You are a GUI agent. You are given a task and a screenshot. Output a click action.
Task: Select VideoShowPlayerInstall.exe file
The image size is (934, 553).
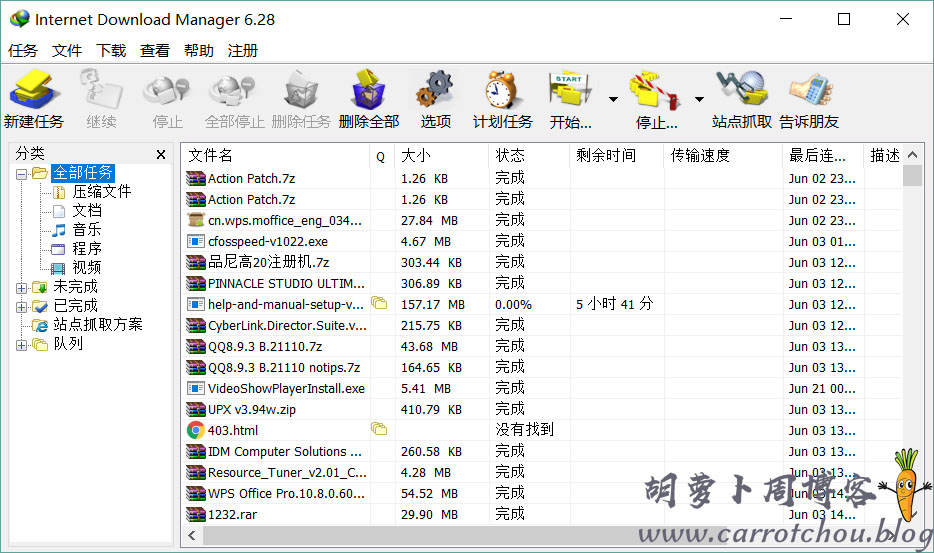(x=286, y=389)
